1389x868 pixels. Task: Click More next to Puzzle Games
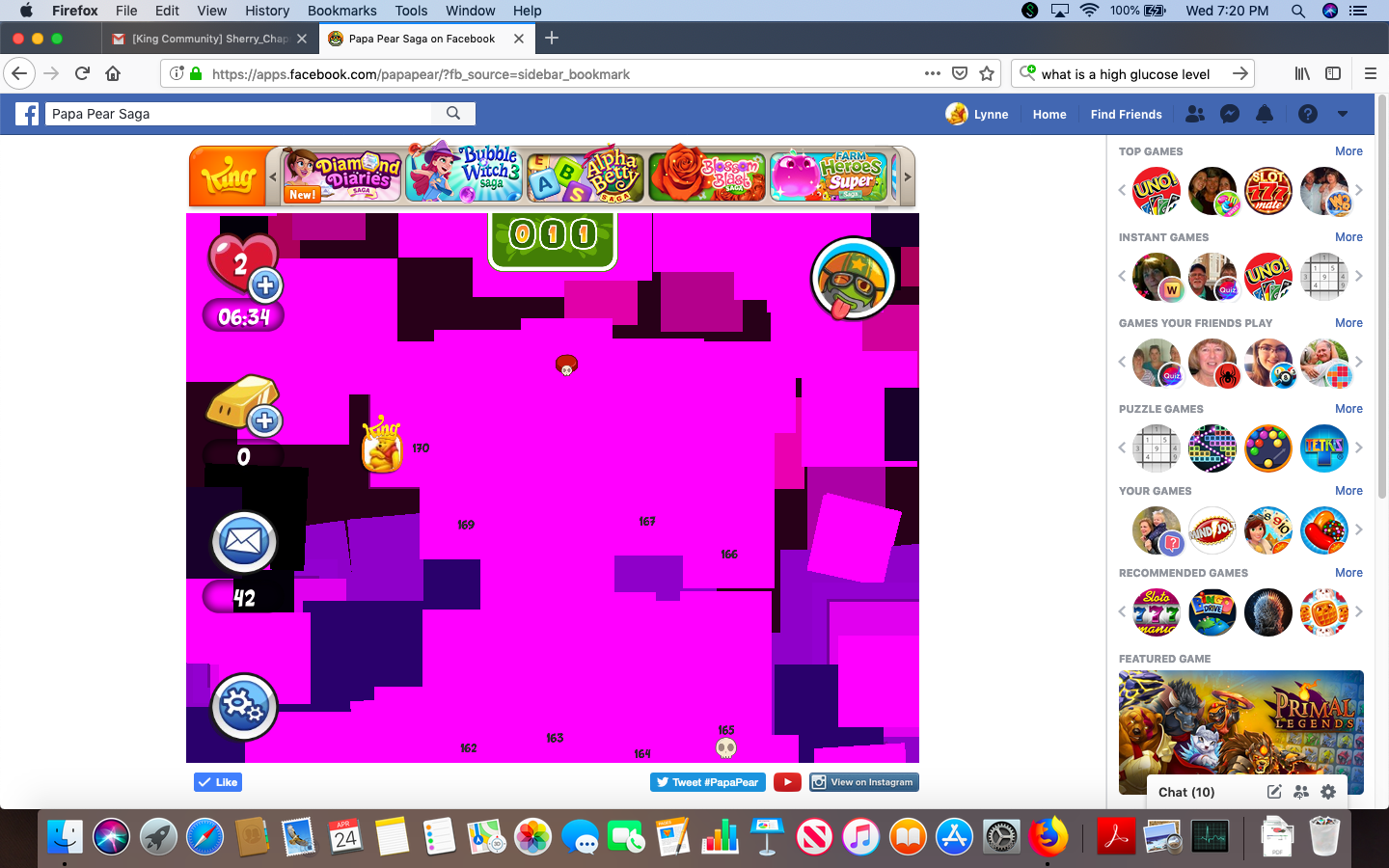pyautogui.click(x=1348, y=409)
